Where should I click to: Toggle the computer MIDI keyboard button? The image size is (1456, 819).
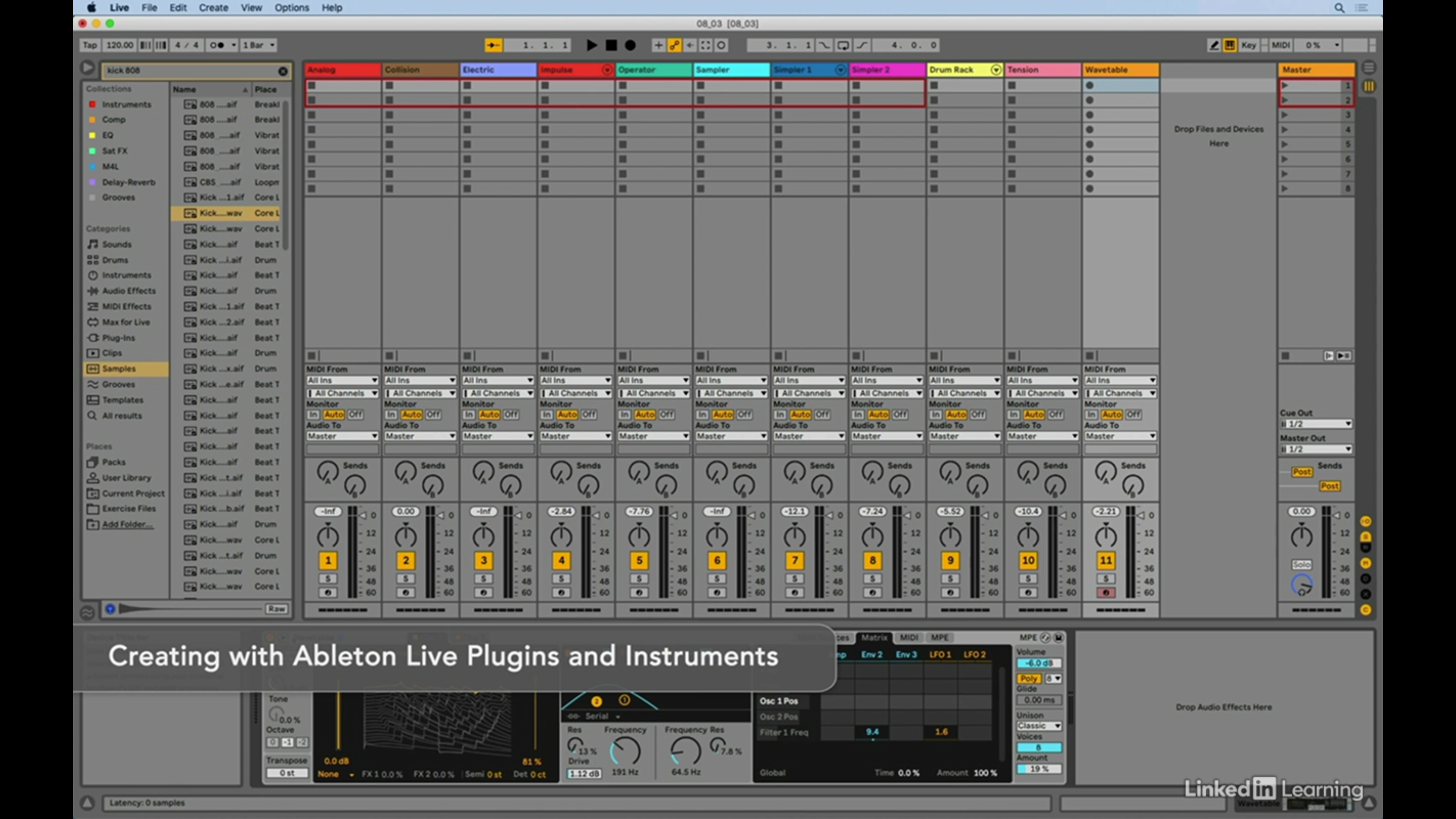coord(1229,45)
